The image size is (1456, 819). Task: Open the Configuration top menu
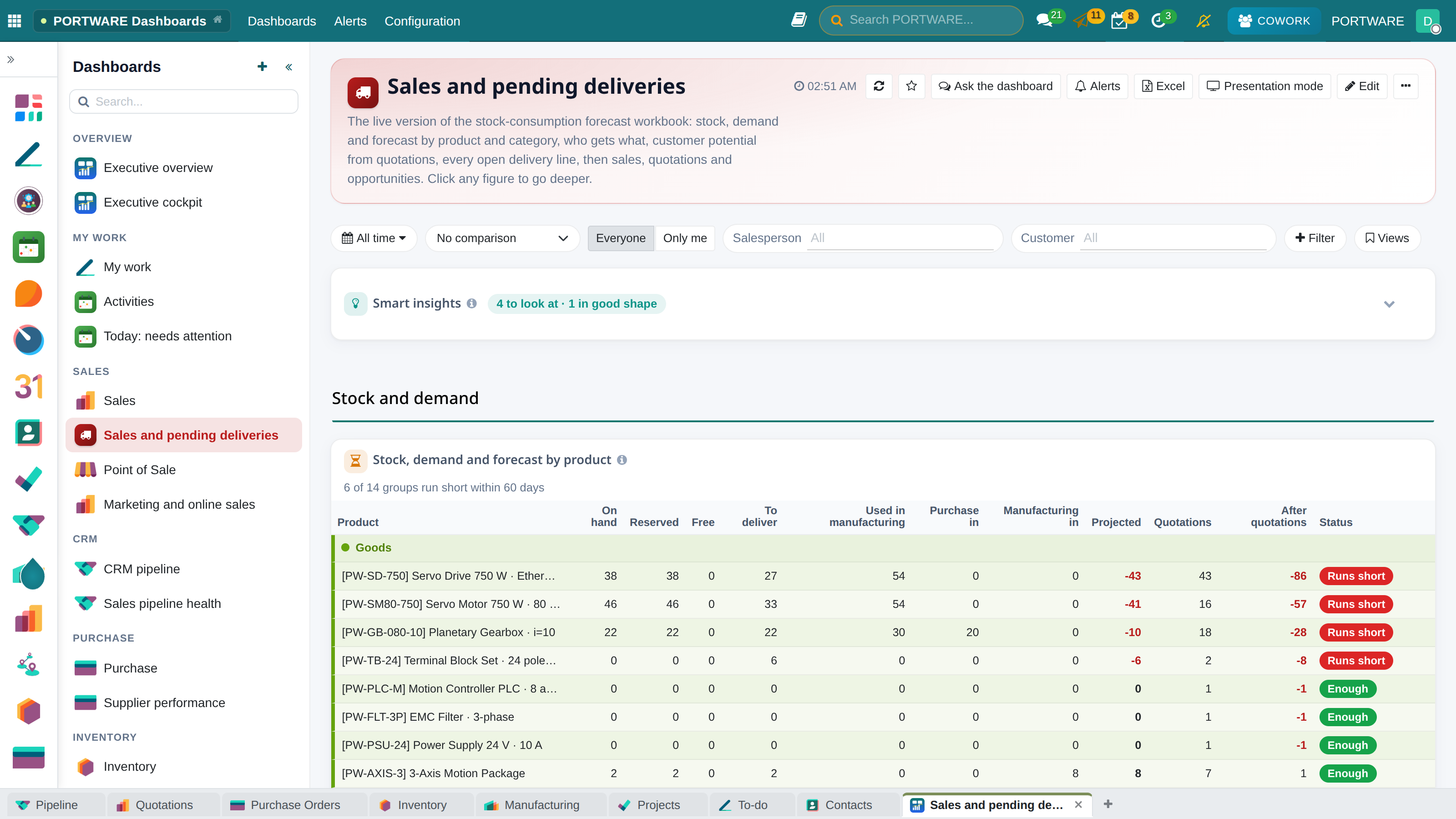(422, 21)
